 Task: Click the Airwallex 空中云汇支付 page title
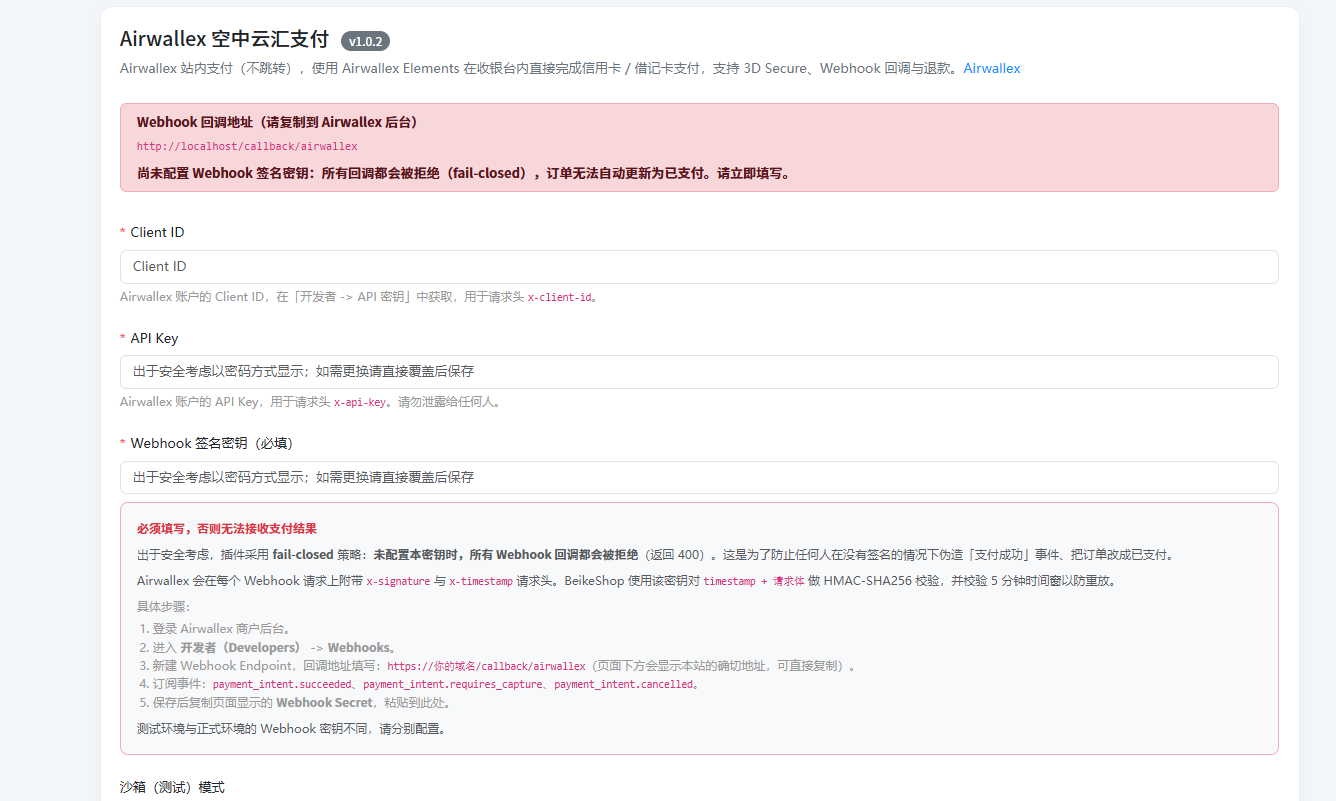tap(224, 39)
